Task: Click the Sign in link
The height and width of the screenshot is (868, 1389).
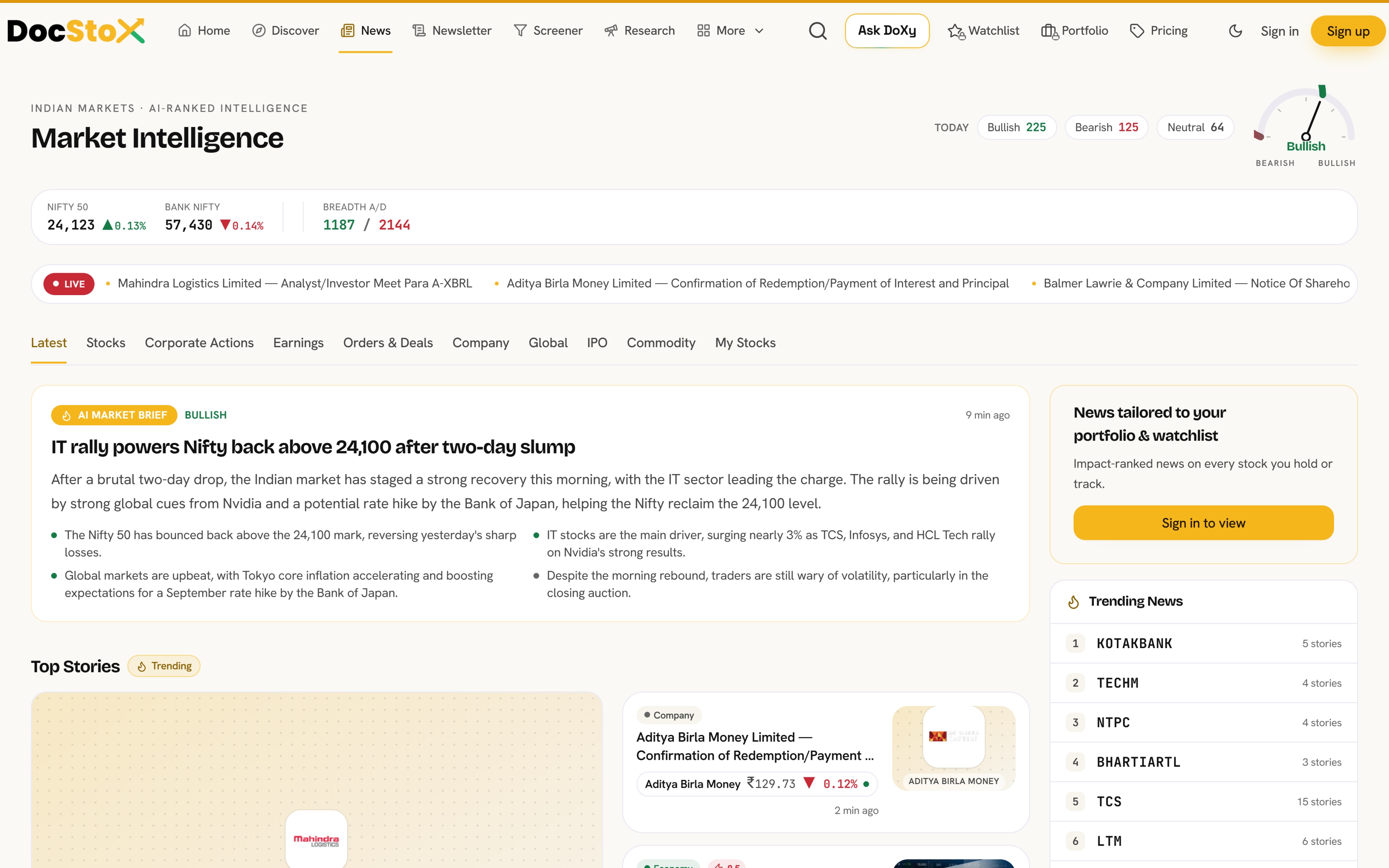Action: tap(1279, 31)
